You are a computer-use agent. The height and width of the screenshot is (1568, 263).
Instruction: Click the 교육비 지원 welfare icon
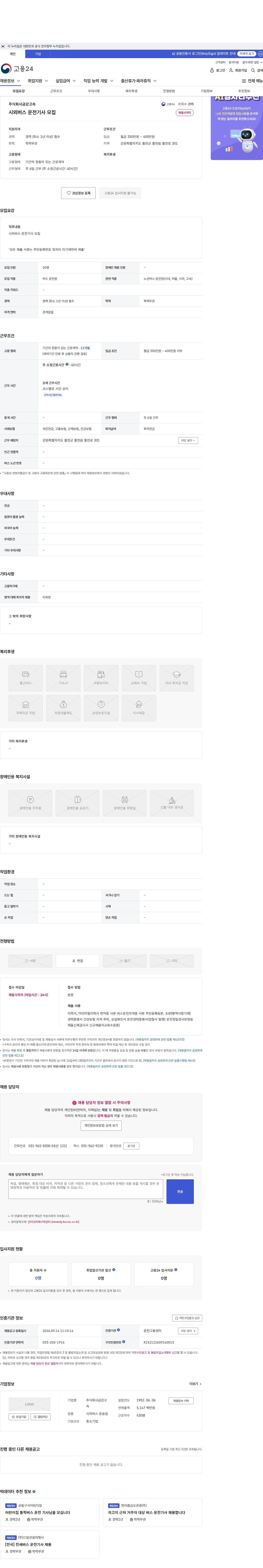[139, 678]
